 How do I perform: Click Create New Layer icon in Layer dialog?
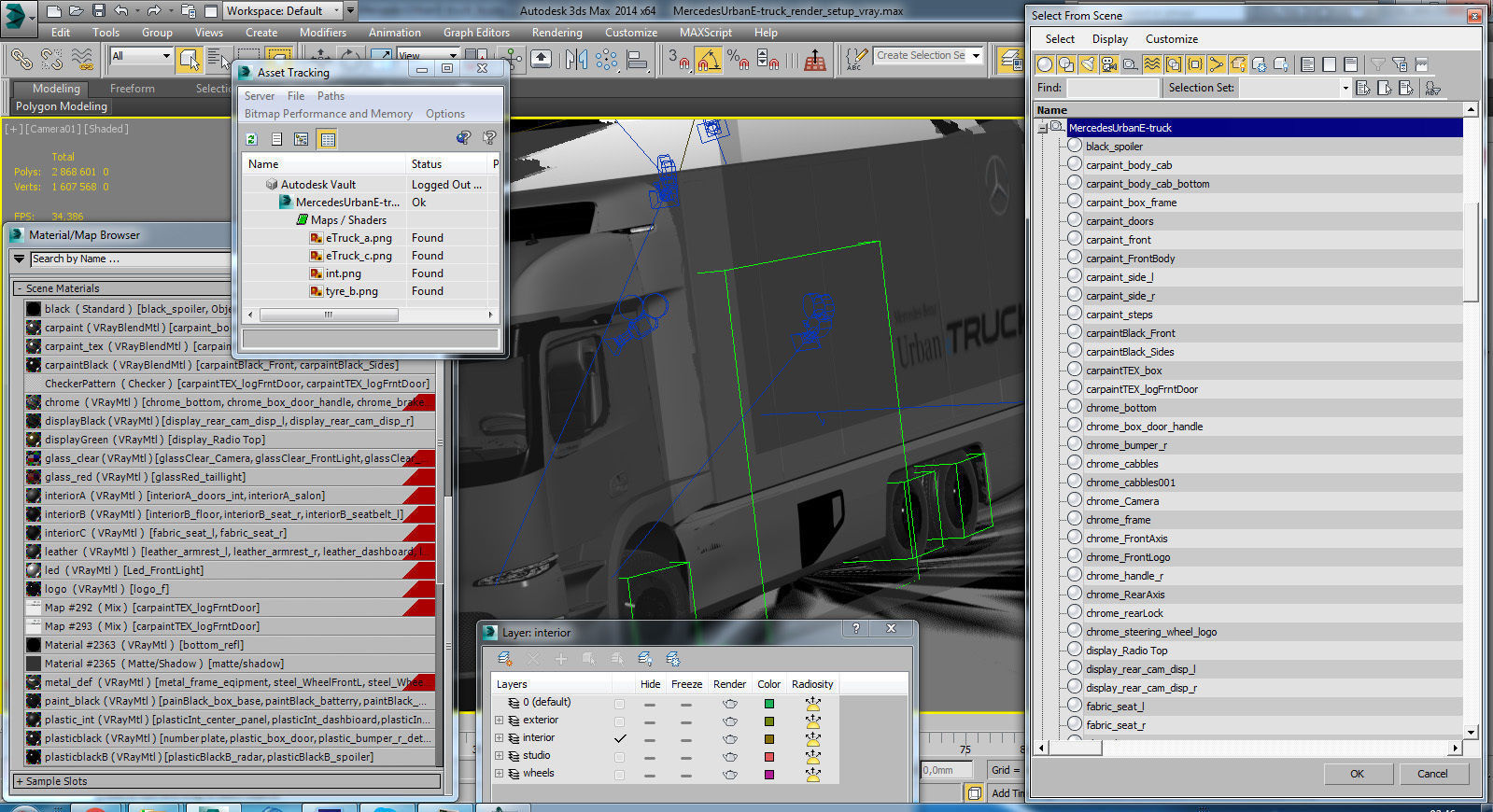tap(505, 659)
